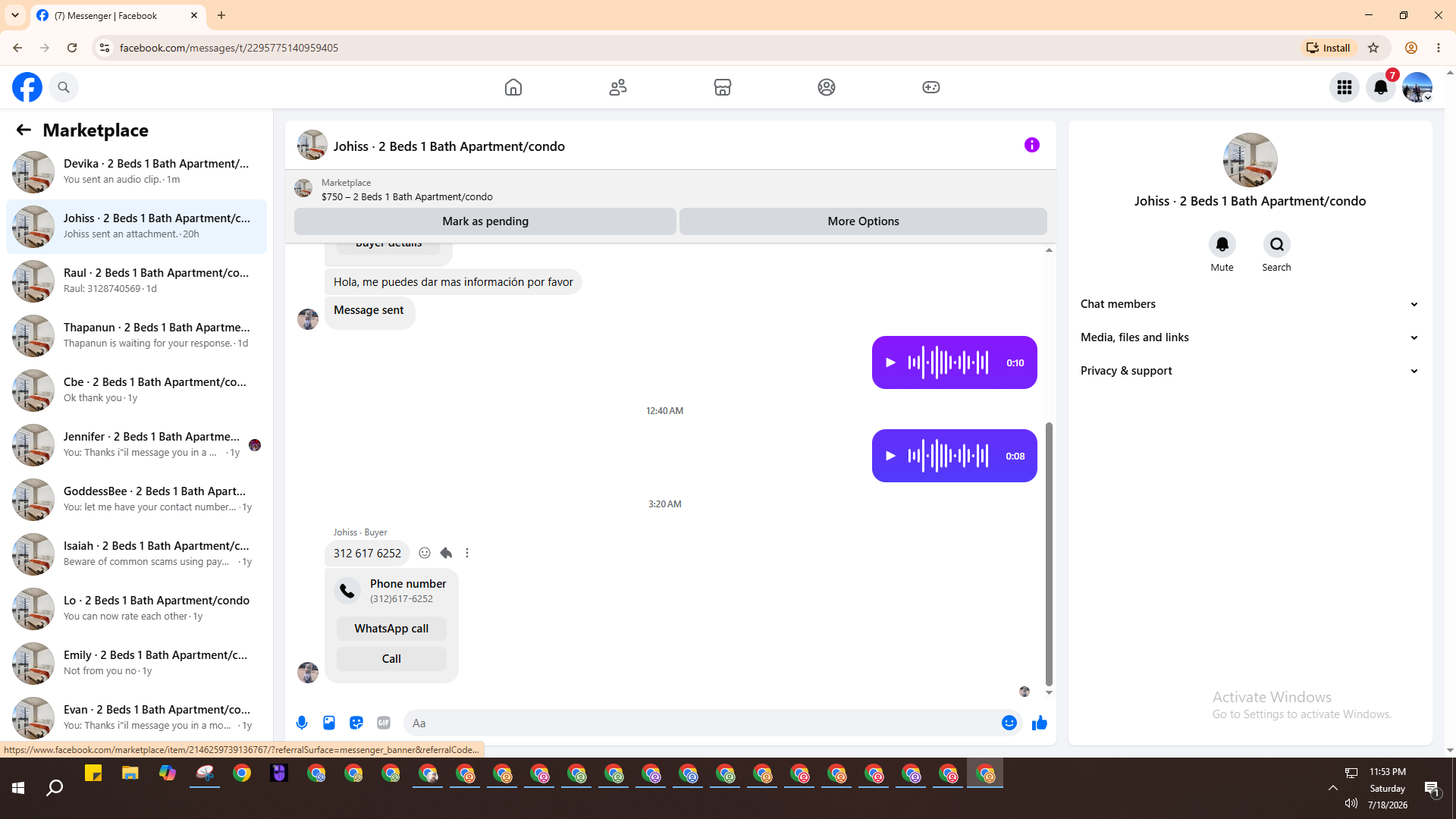Expand Chat members section
1456x819 pixels.
tap(1250, 304)
